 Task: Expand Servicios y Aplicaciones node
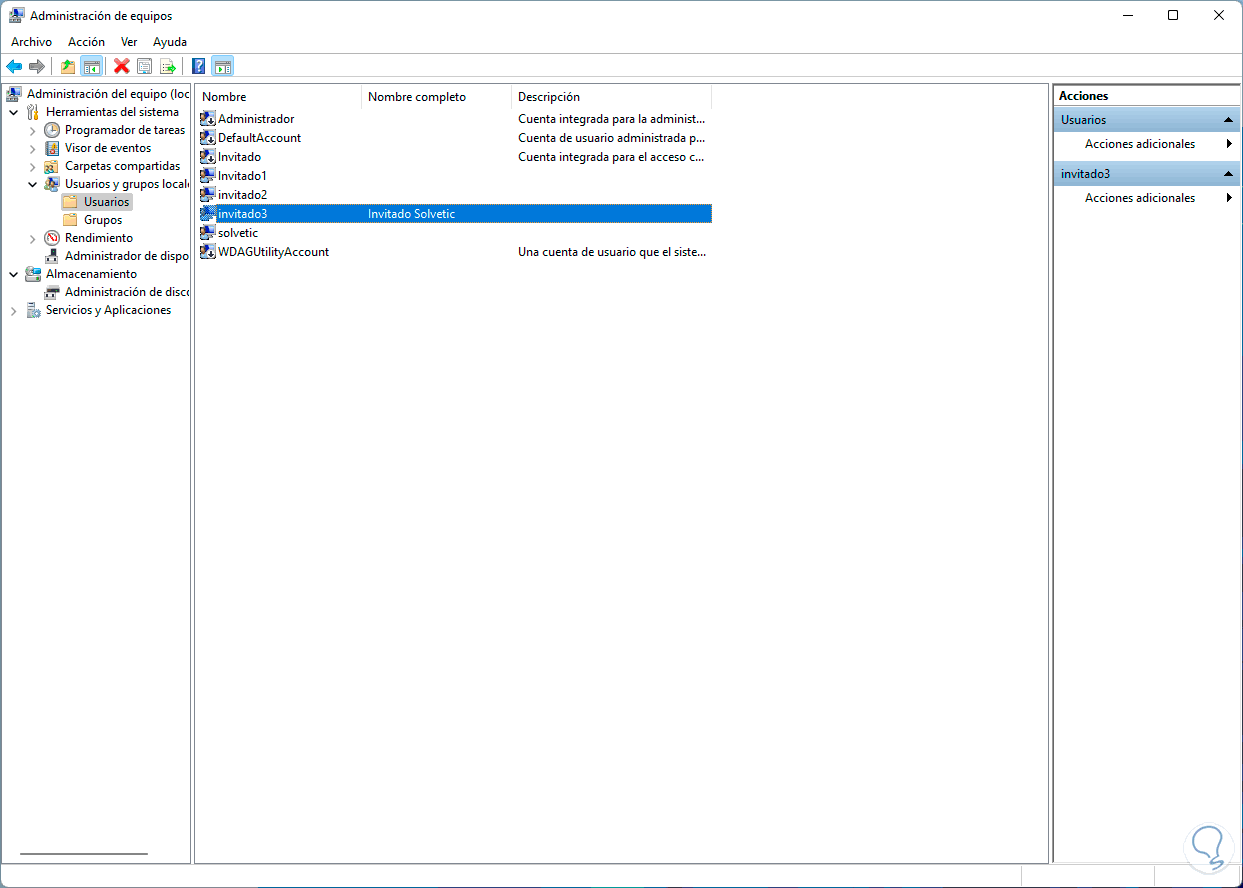(14, 310)
